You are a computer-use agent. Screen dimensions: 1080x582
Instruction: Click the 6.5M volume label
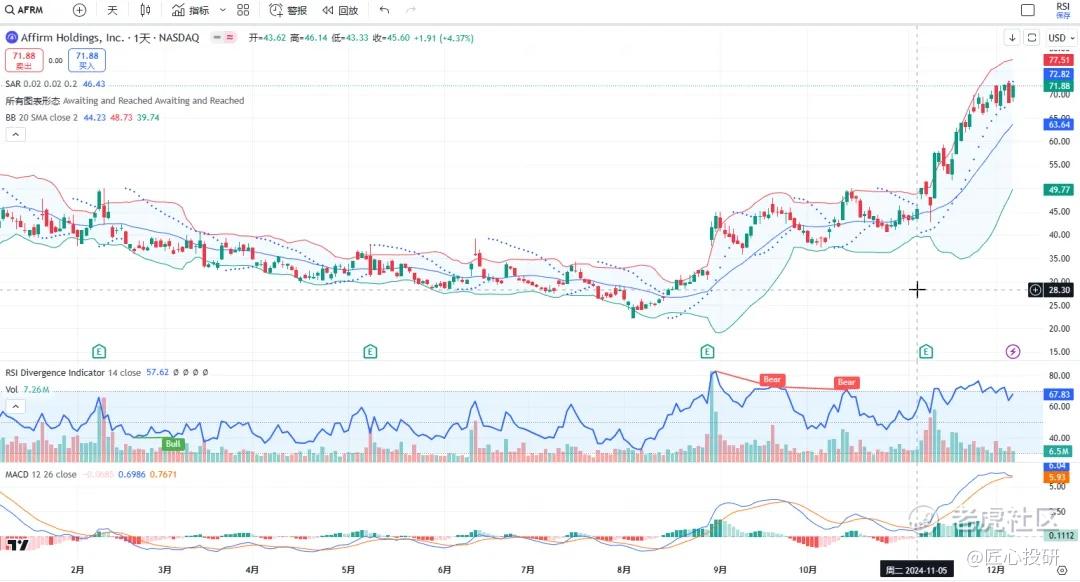1059,451
